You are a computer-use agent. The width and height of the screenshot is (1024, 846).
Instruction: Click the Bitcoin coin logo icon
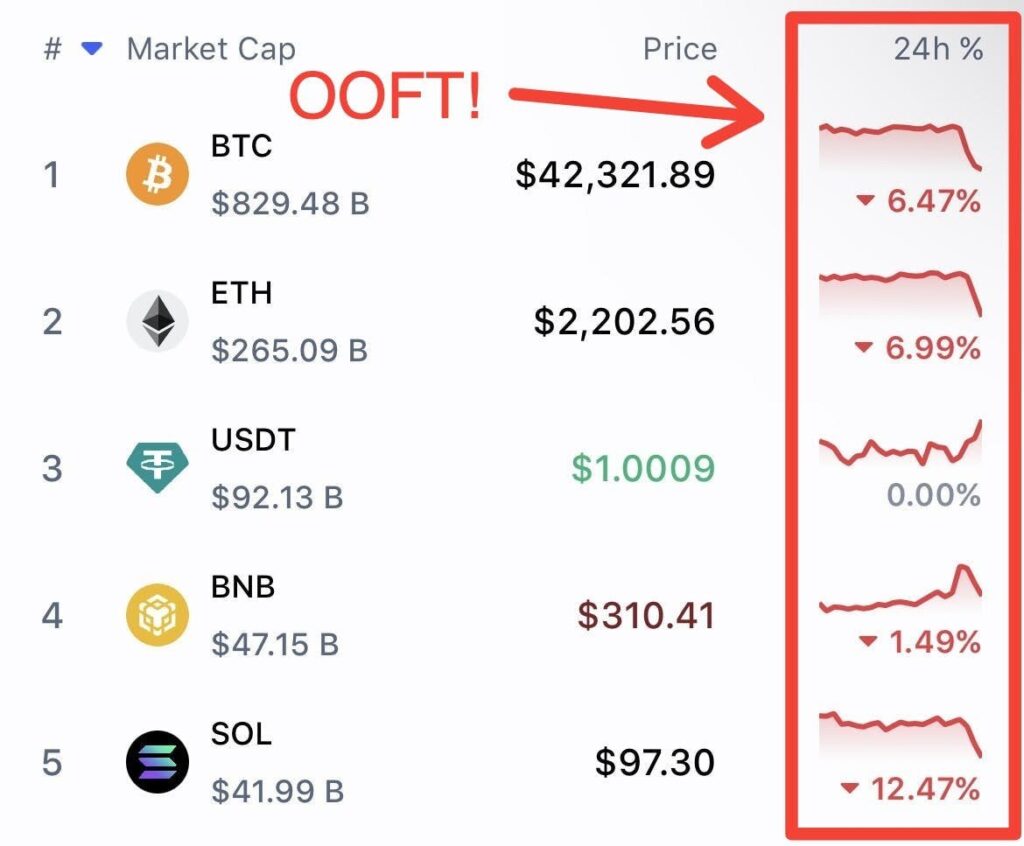157,176
